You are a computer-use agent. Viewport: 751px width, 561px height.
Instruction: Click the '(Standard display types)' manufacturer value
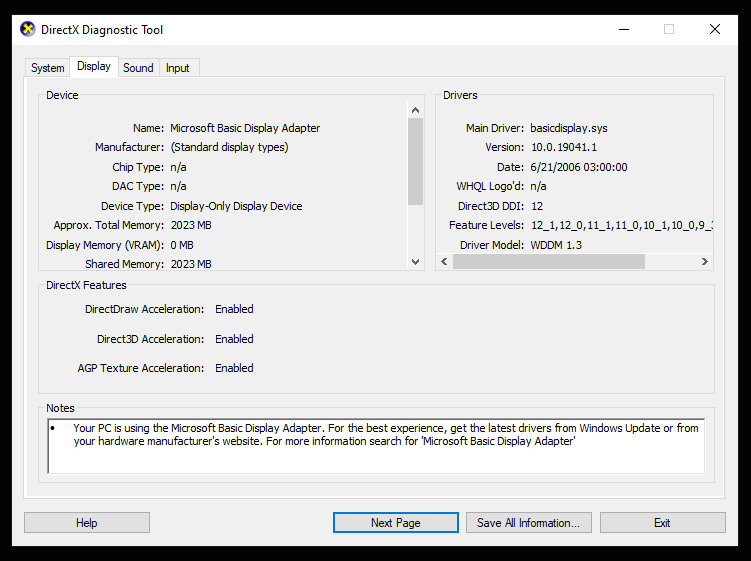pos(229,147)
